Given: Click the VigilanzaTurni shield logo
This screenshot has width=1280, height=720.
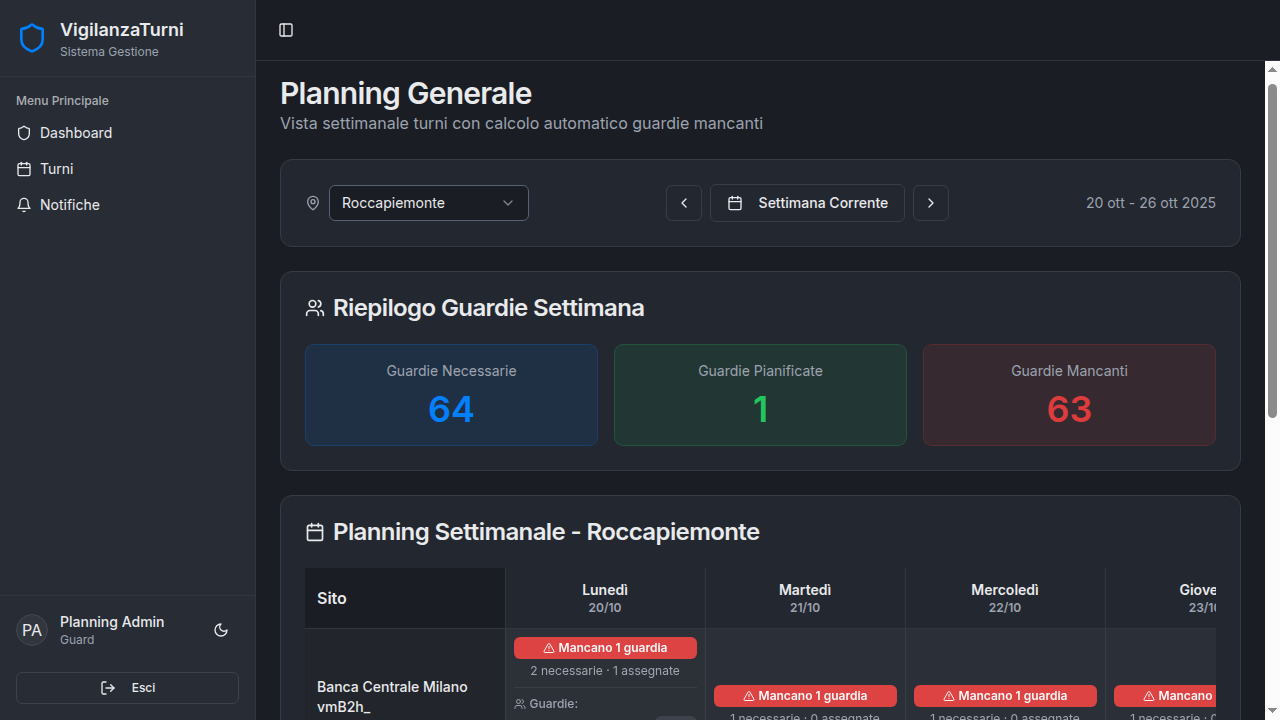Looking at the screenshot, I should [x=32, y=39].
